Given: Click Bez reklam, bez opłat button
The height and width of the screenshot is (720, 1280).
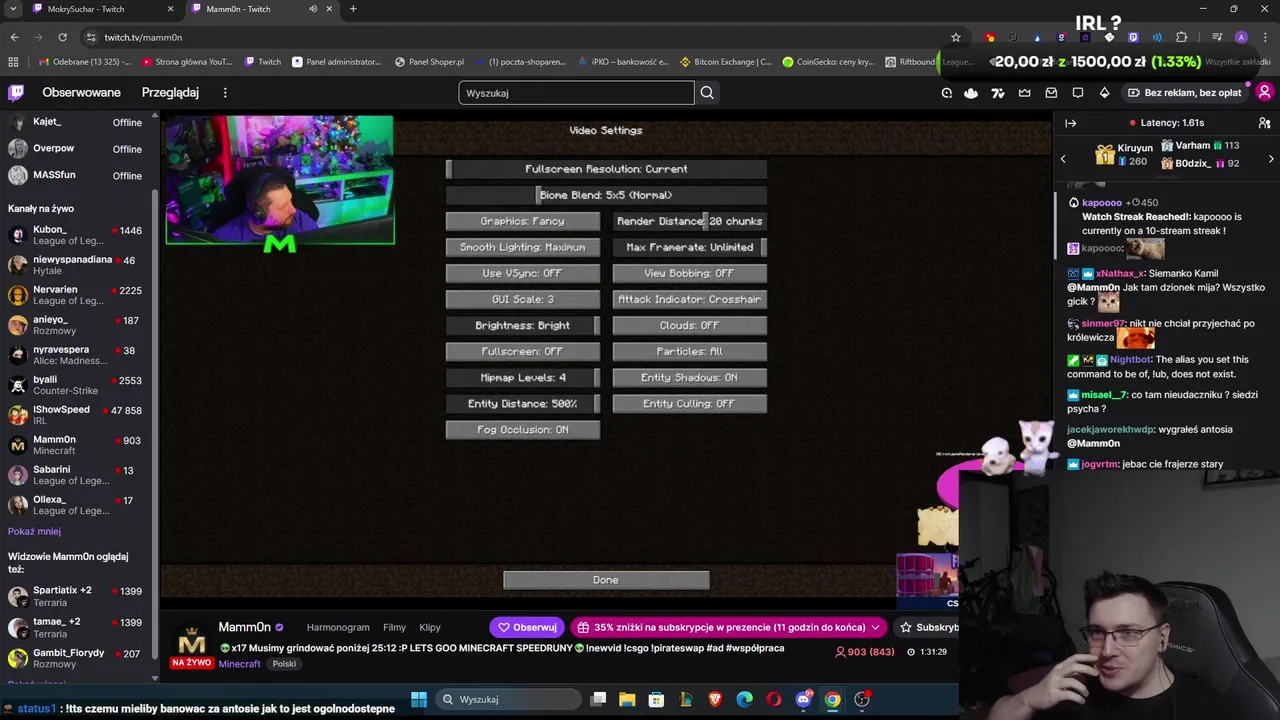Looking at the screenshot, I should (1184, 93).
